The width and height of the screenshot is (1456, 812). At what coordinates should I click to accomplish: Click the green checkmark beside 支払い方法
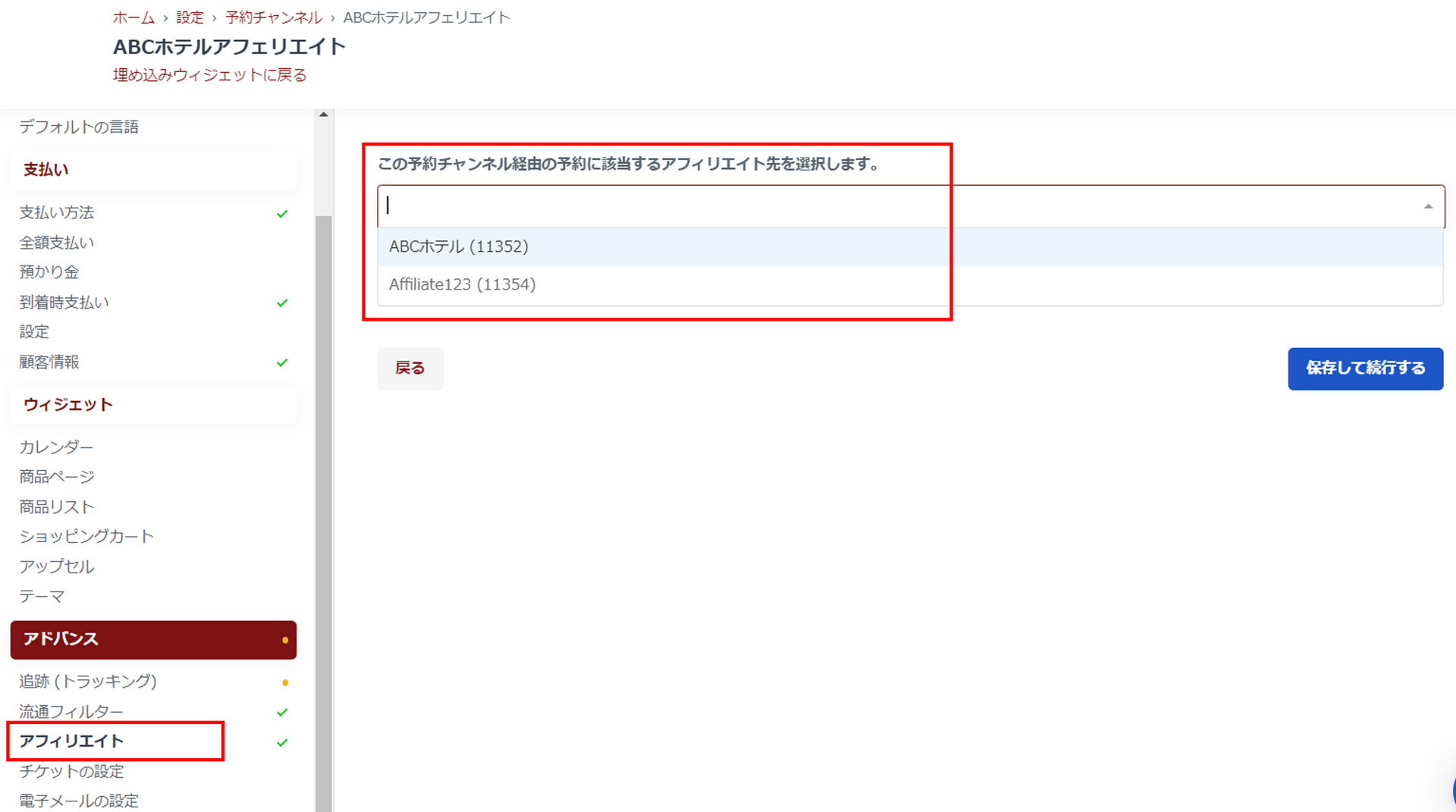point(282,214)
